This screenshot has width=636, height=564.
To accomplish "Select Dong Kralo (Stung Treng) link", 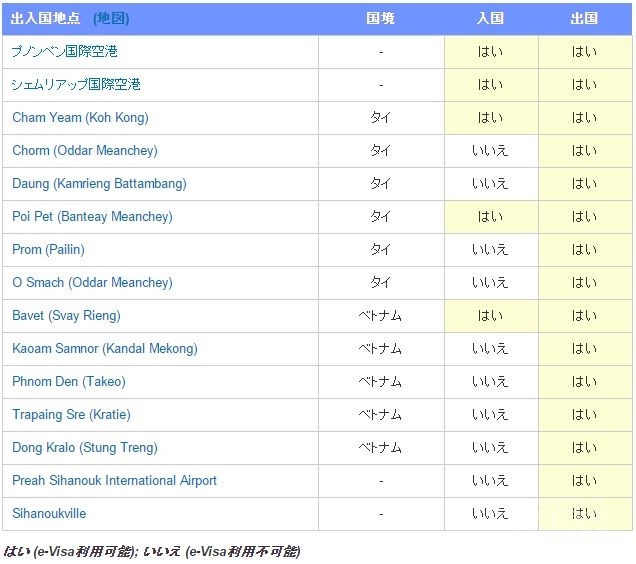I will coord(85,448).
